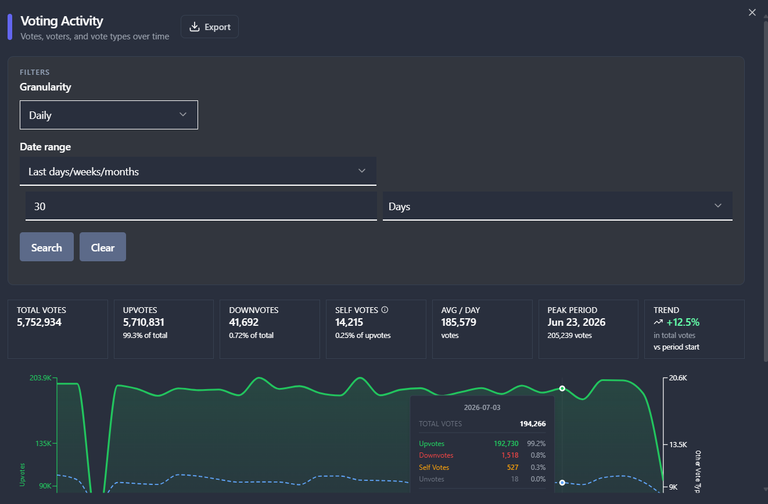Screen dimensions: 768x504
Task: Click the 20.6K label on the right axis
Action: tap(678, 378)
